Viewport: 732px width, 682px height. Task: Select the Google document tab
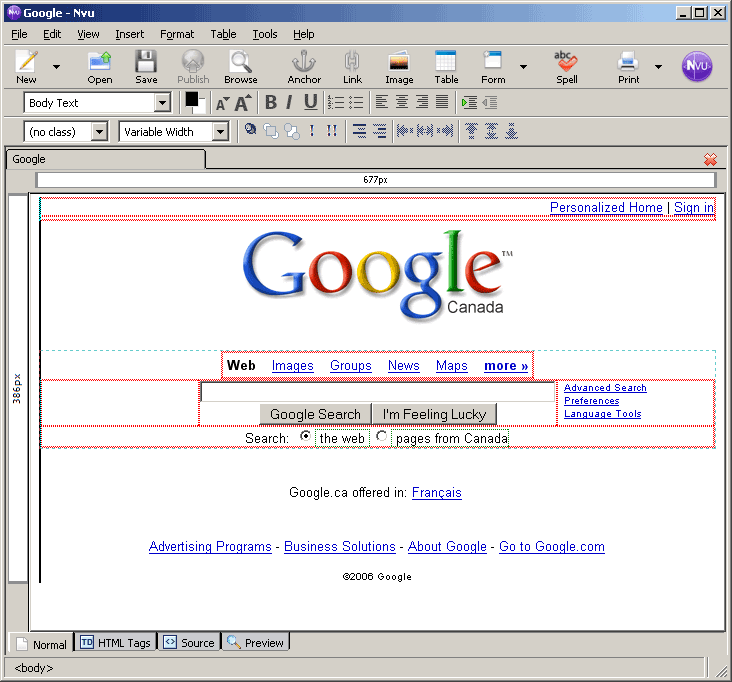click(106, 159)
